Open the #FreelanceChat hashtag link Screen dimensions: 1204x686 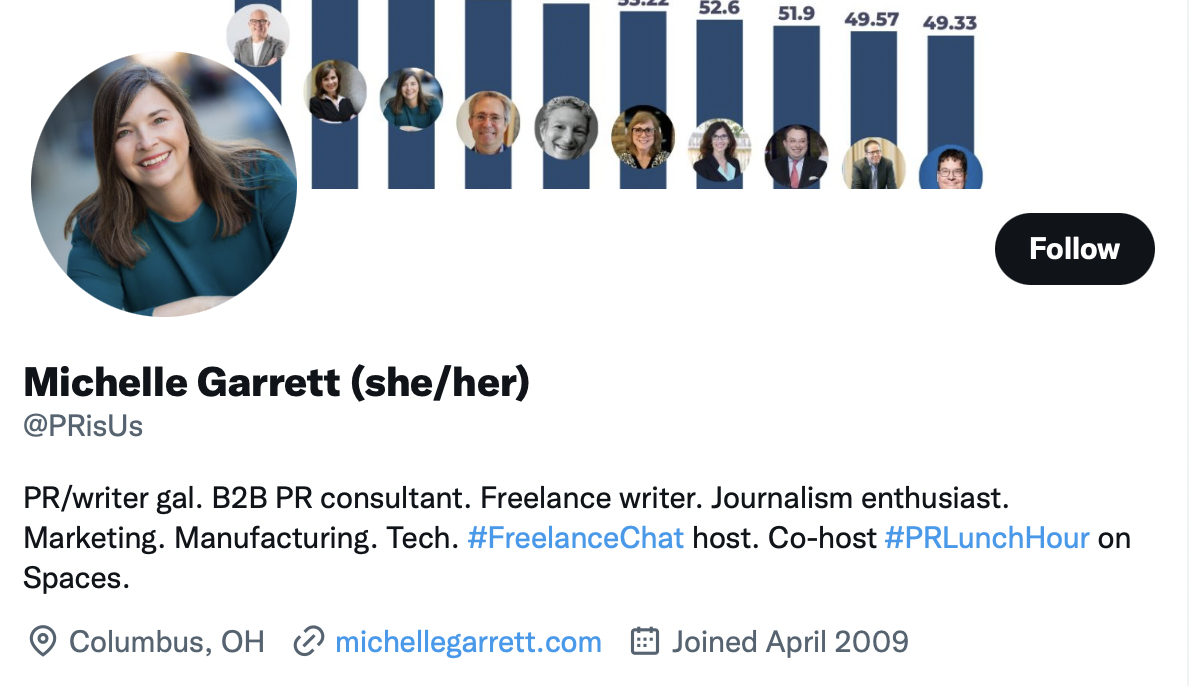coord(575,538)
